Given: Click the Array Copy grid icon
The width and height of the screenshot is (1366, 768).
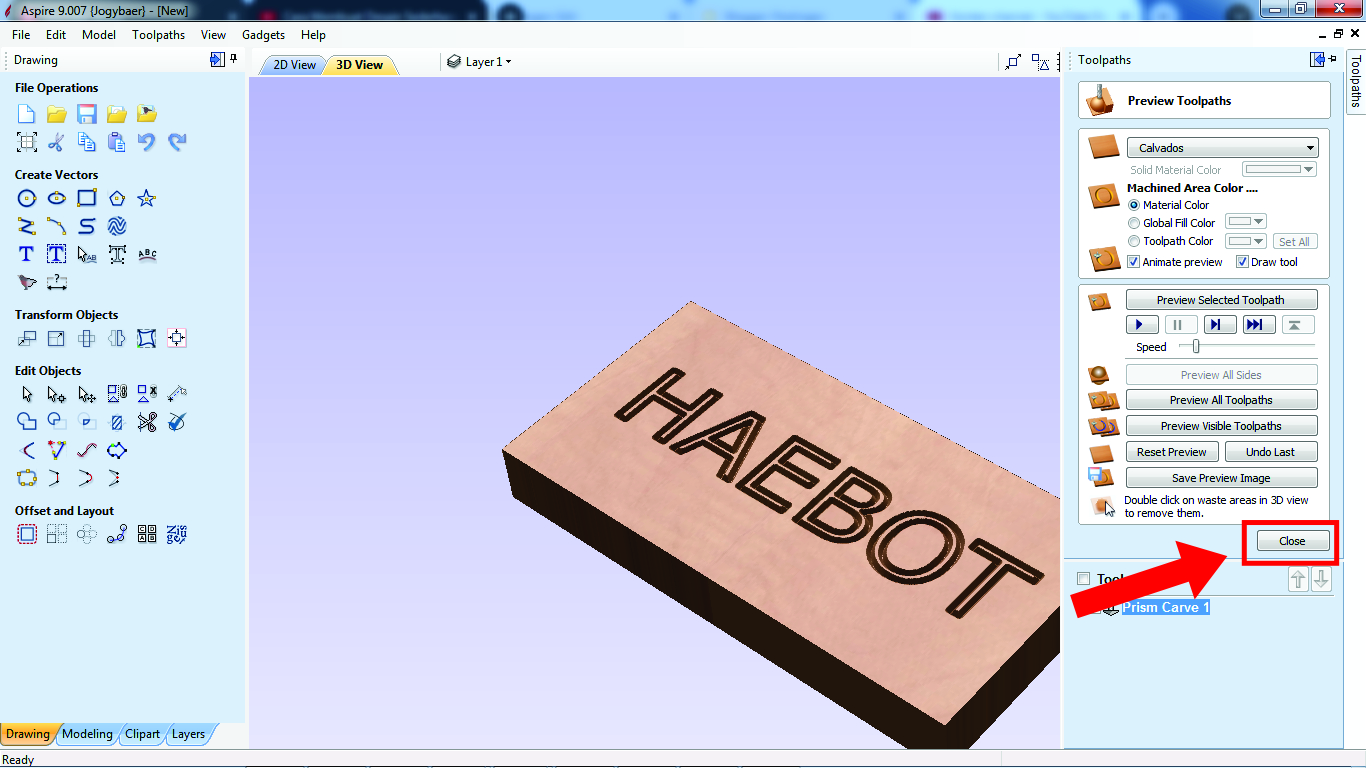Looking at the screenshot, I should 57,534.
